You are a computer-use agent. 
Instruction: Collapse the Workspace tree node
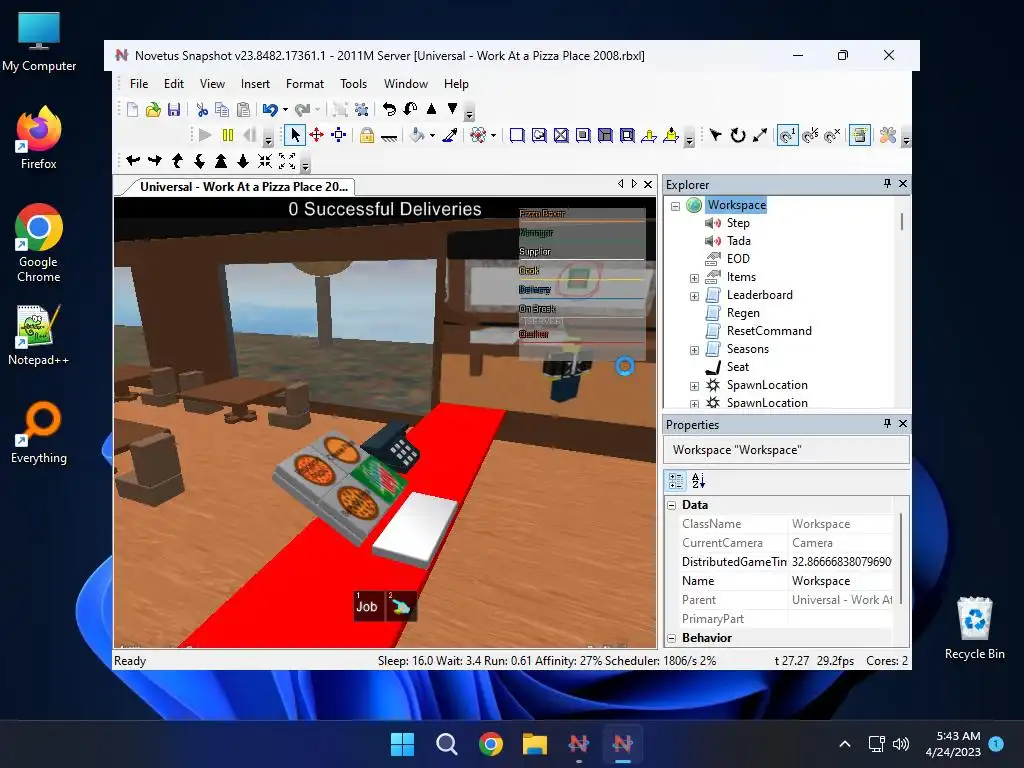pos(676,206)
